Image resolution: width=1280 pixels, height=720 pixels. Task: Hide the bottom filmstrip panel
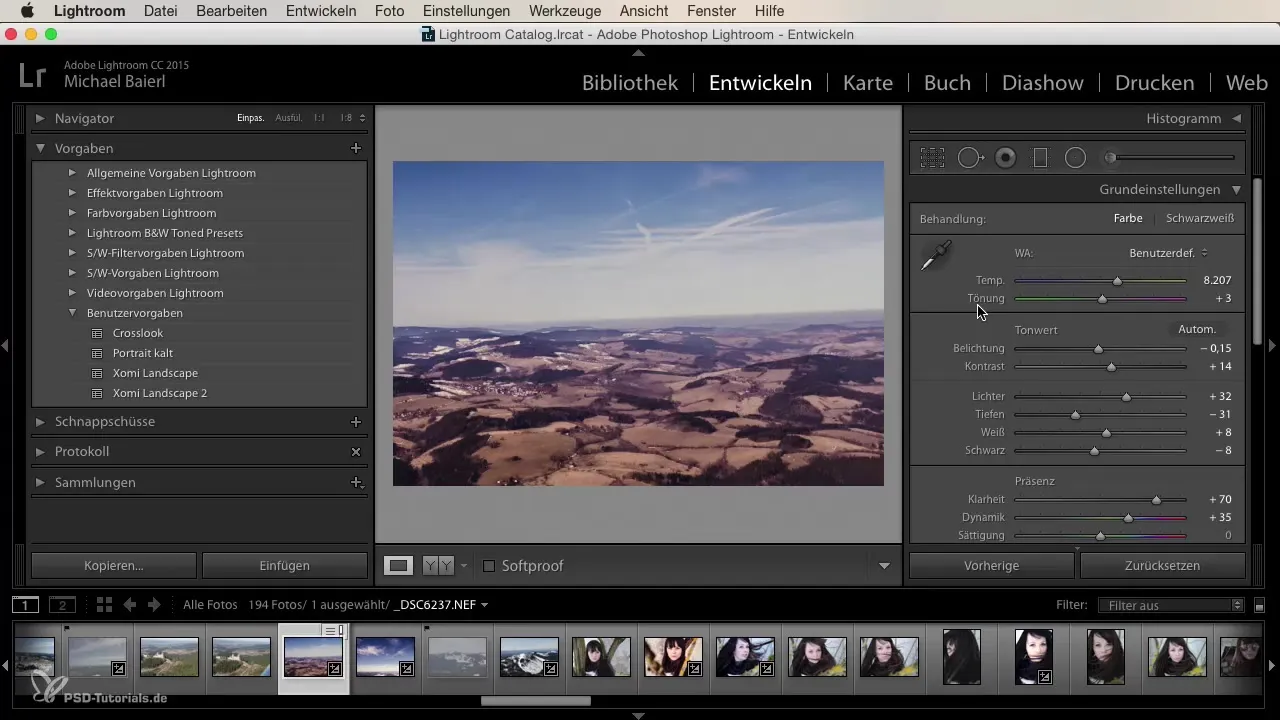click(x=639, y=715)
